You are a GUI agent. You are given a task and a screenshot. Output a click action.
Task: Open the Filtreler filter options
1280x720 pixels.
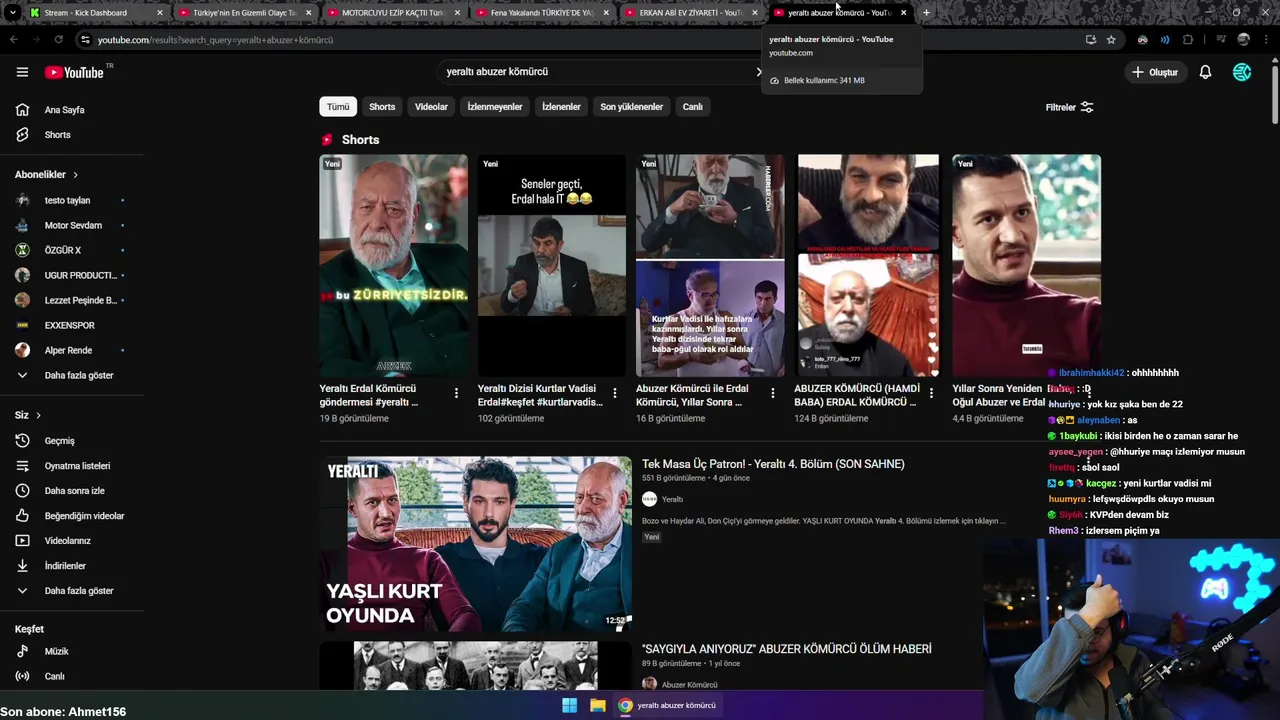pyautogui.click(x=1069, y=107)
